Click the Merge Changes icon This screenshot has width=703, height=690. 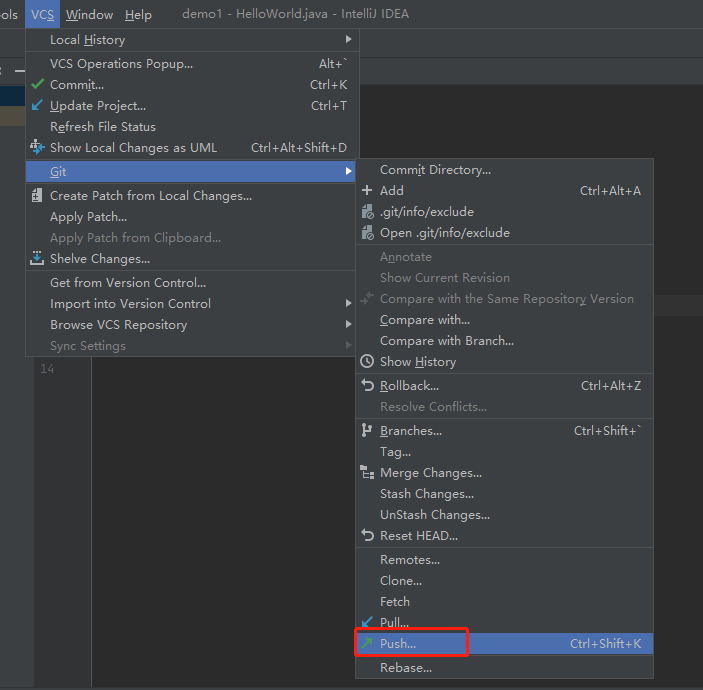click(367, 473)
